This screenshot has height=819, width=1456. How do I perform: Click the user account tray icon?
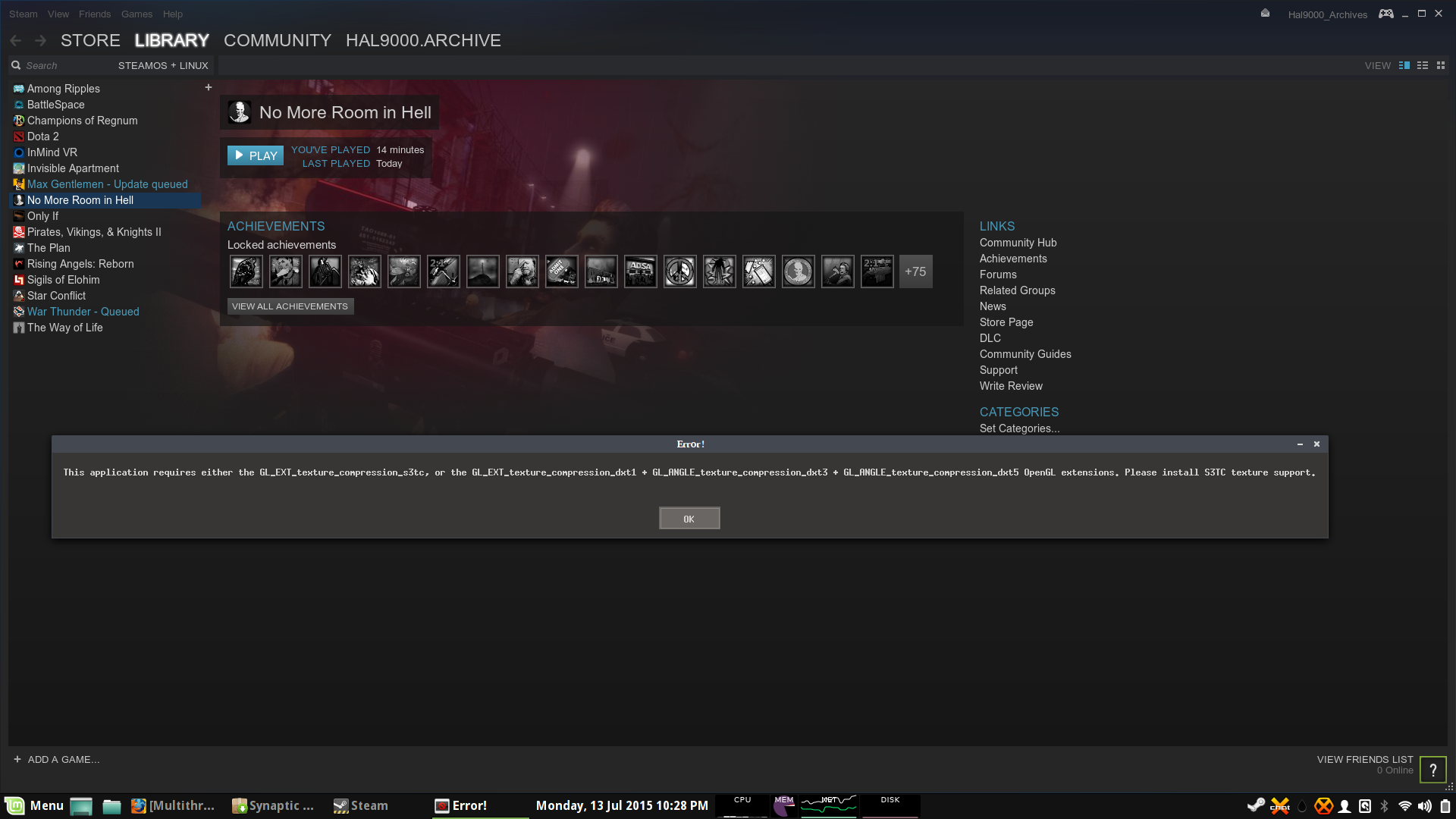click(x=1345, y=806)
